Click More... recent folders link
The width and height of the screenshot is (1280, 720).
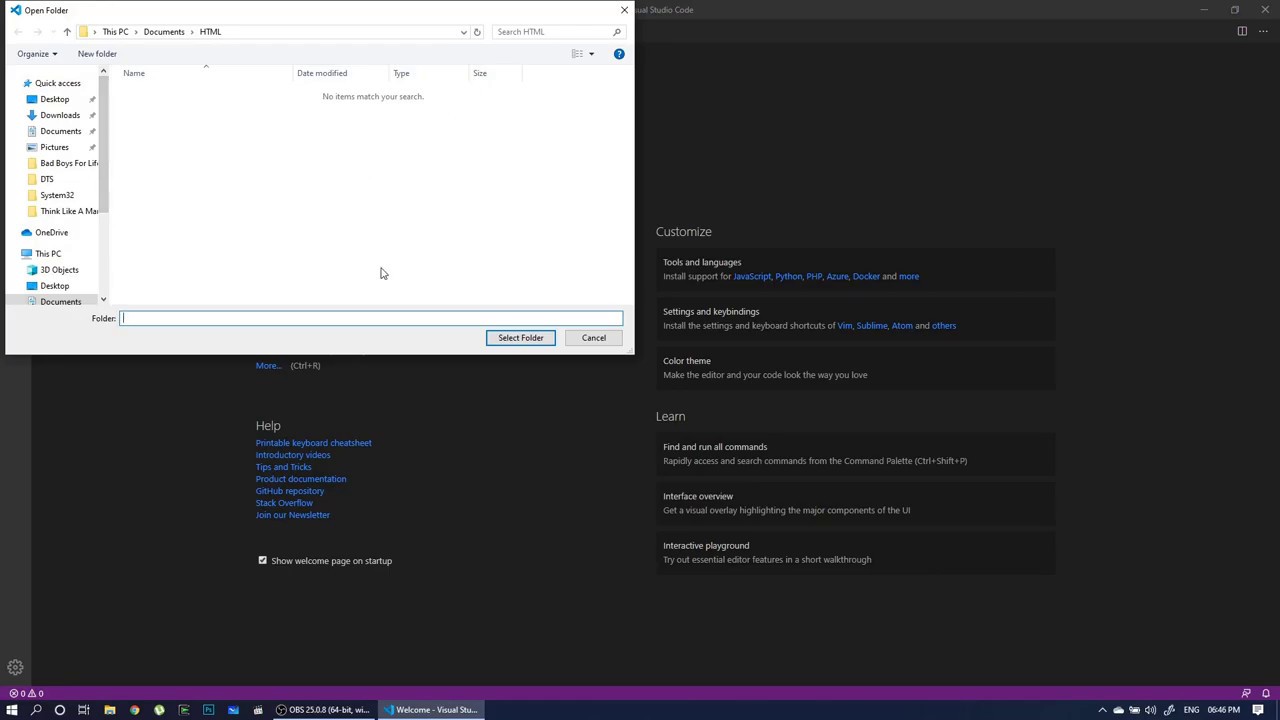point(268,366)
